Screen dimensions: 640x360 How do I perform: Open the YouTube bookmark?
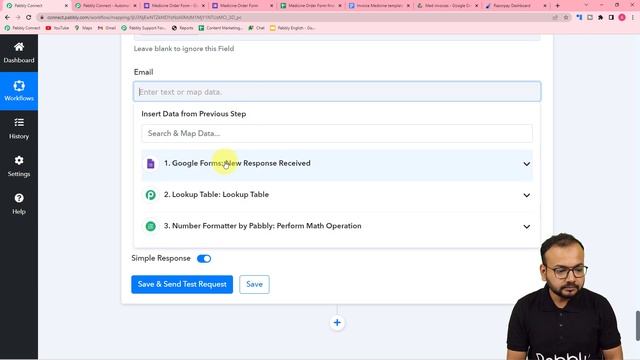click(57, 28)
